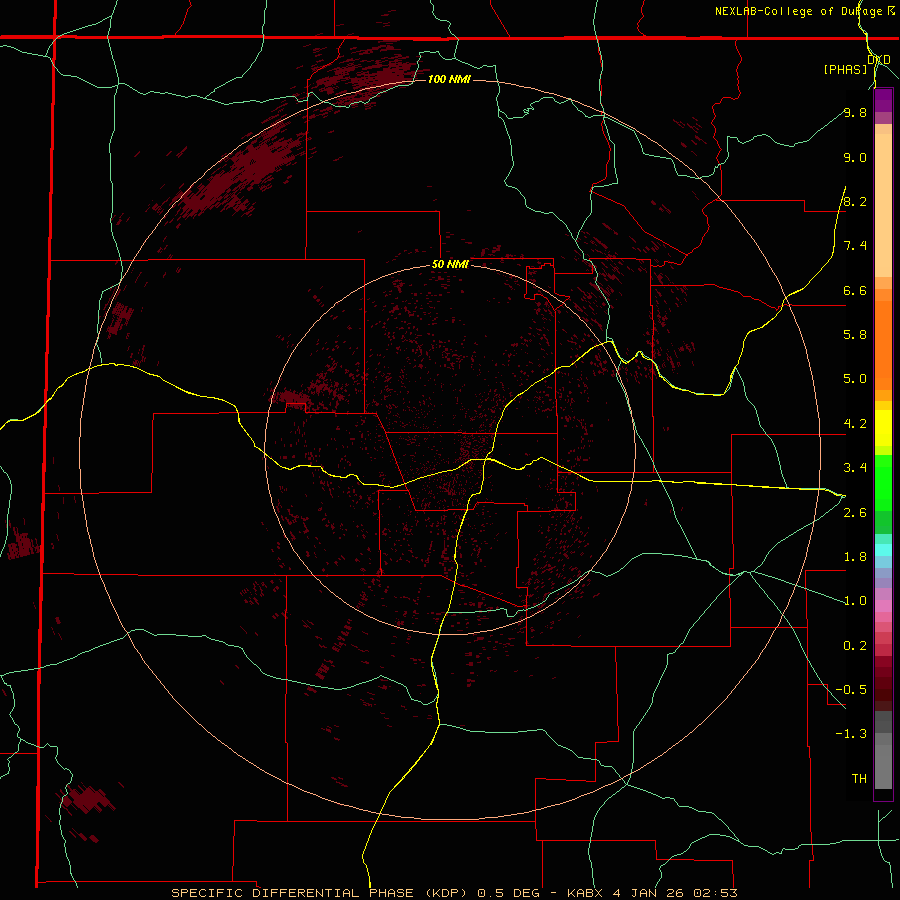The width and height of the screenshot is (900, 900).
Task: Pick the gray bottom segment of the color bar
Action: (x=883, y=766)
